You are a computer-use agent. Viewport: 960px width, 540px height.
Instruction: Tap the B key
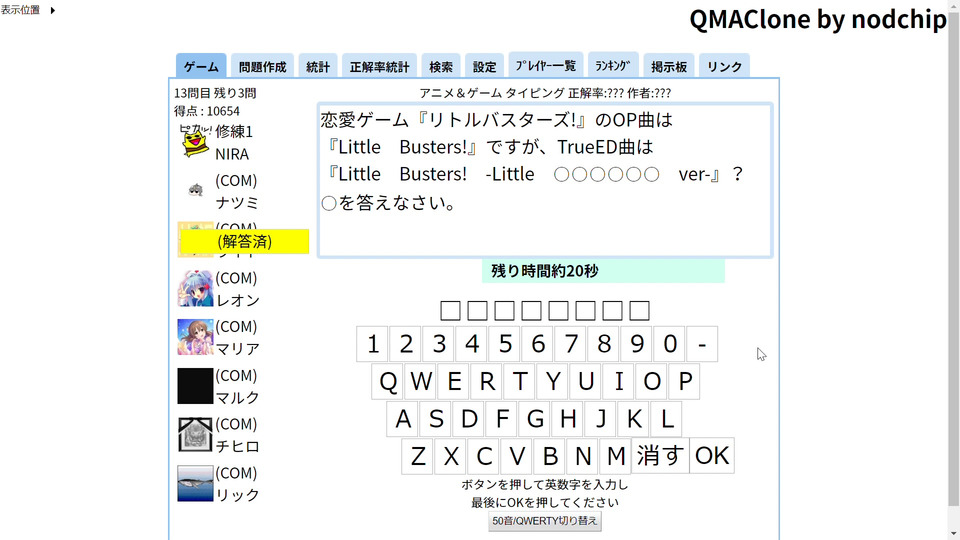[x=550, y=456]
